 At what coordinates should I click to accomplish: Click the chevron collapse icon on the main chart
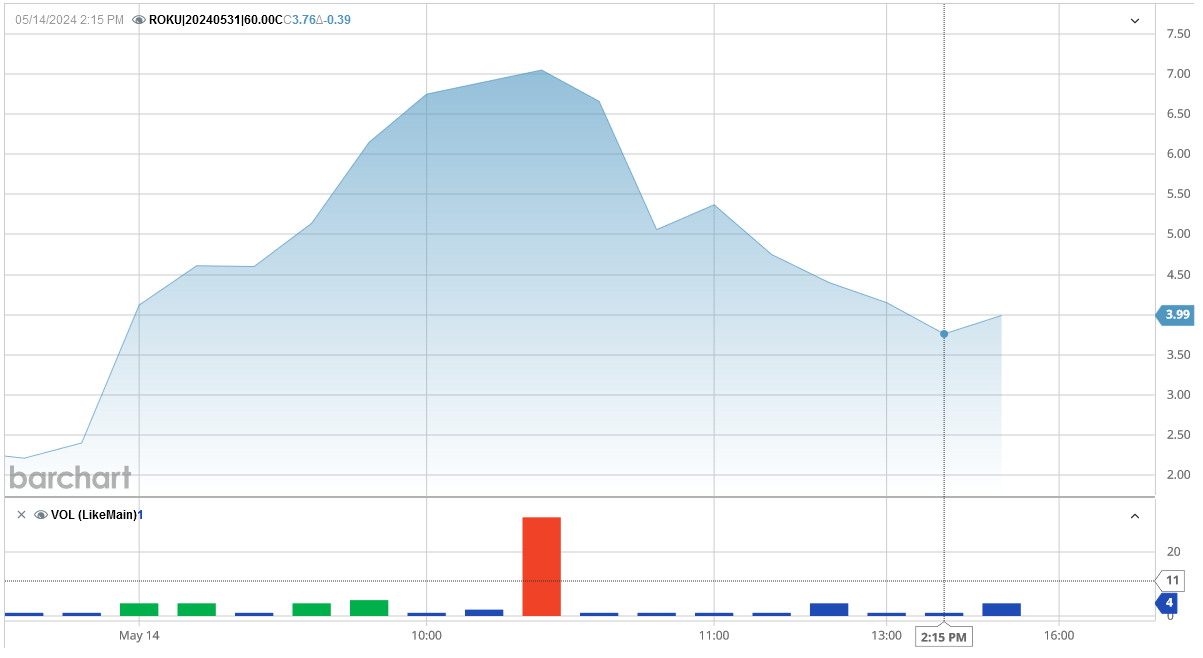1135,19
